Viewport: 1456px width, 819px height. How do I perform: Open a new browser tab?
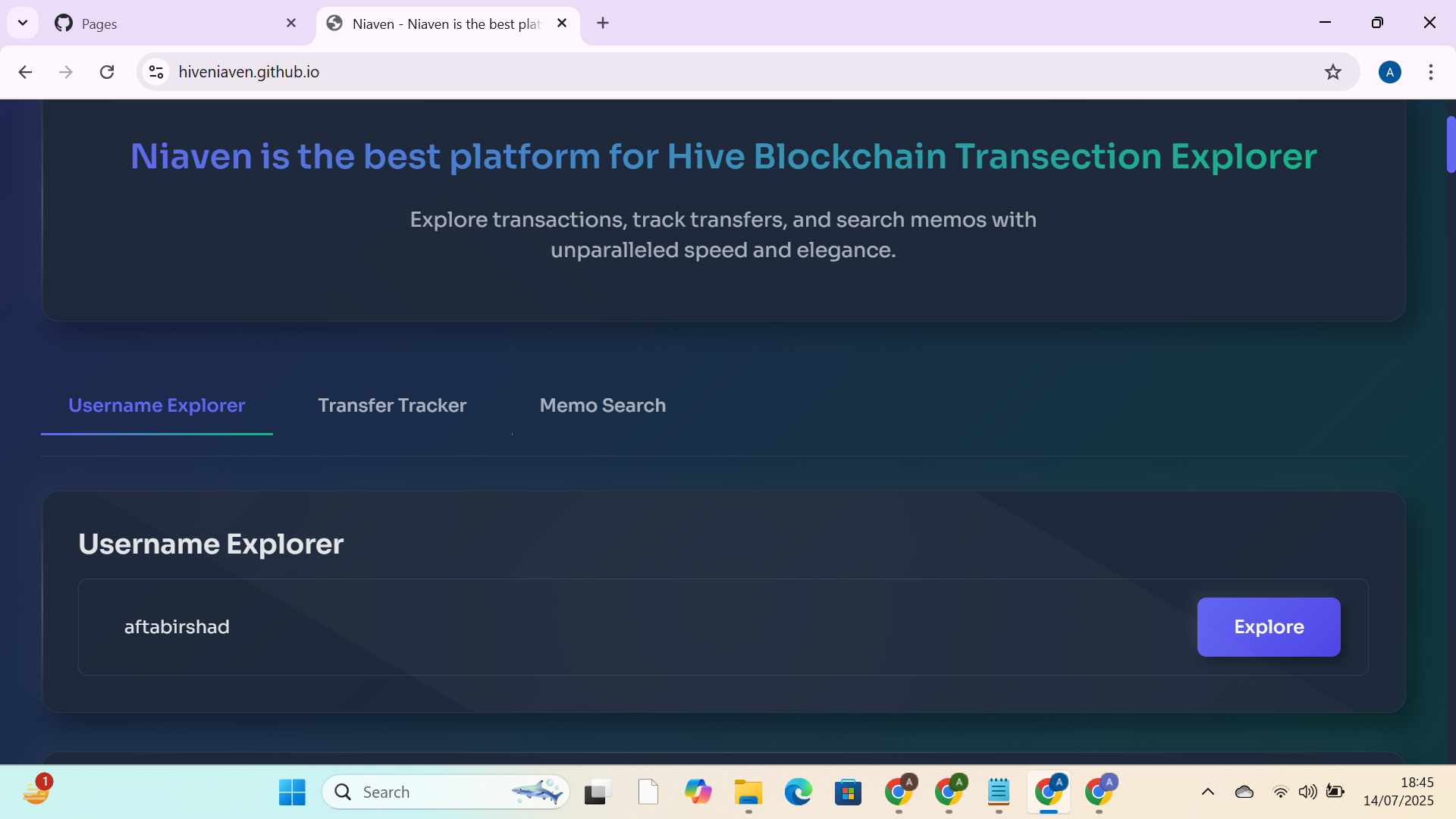point(603,24)
